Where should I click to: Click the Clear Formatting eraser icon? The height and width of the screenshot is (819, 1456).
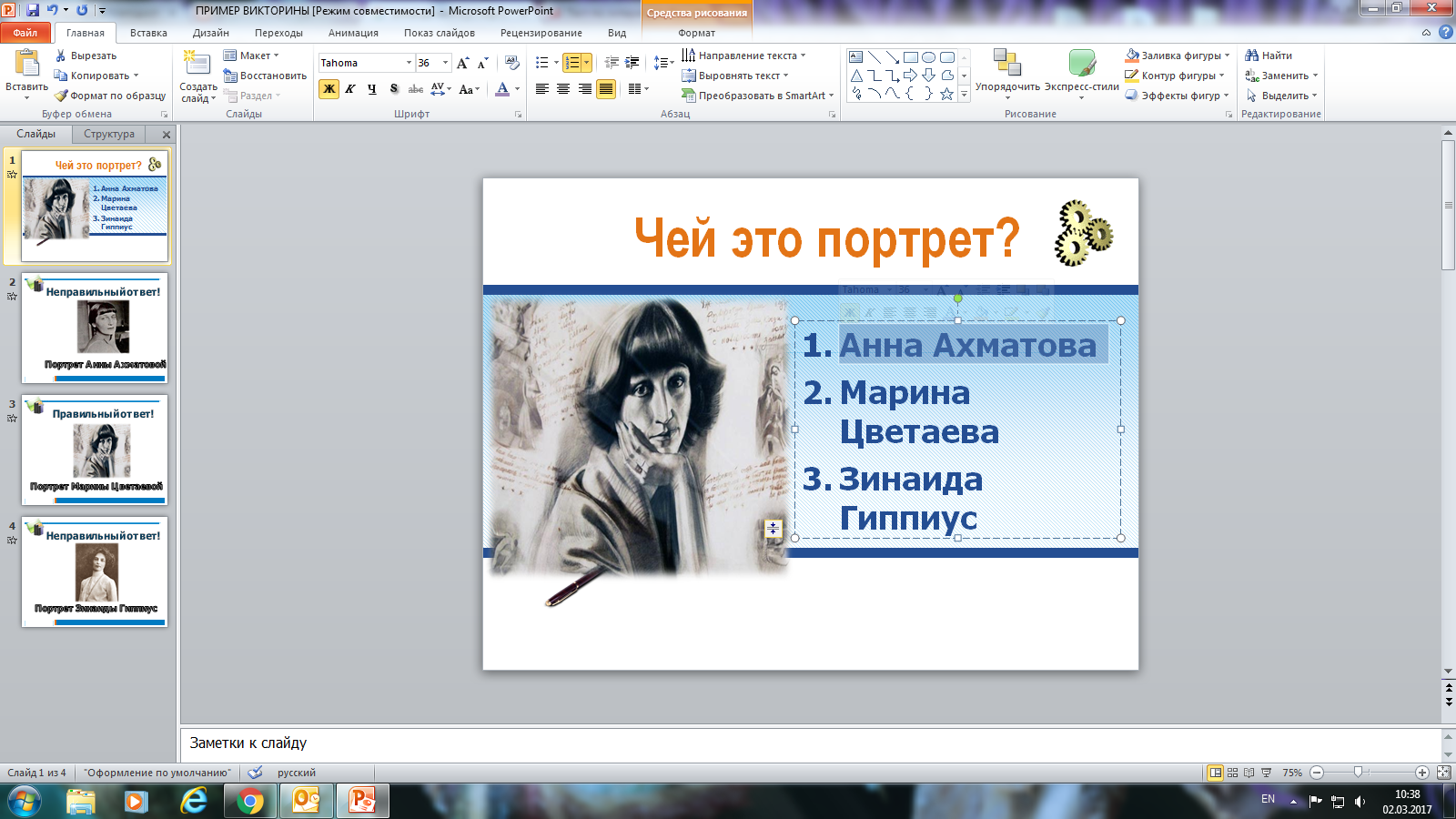click(x=512, y=63)
